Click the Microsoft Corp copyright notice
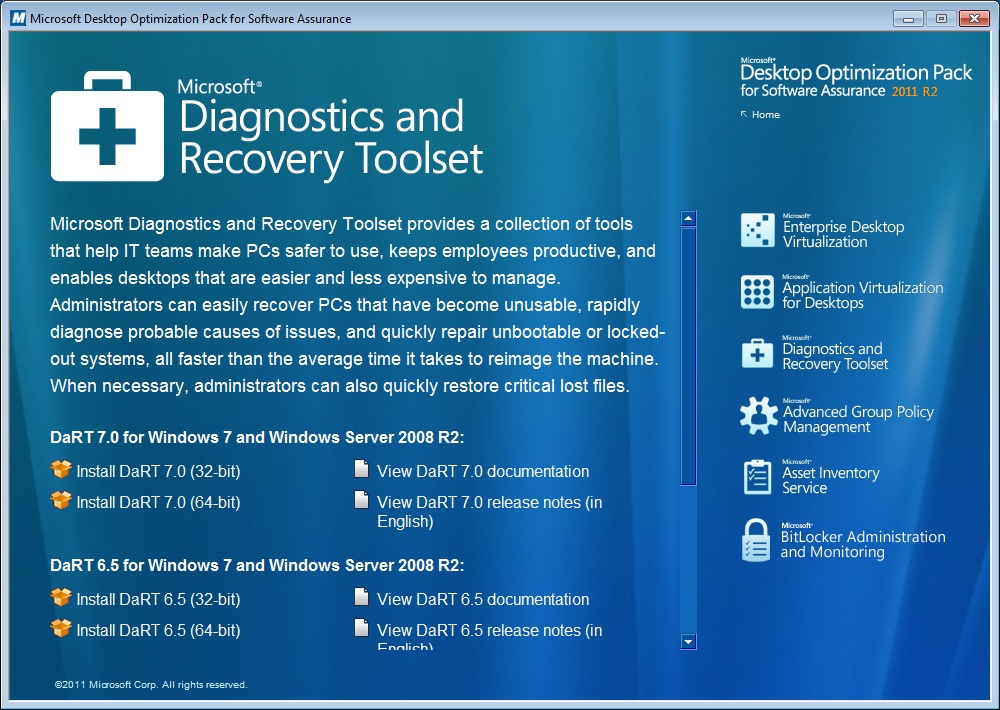The image size is (1000, 710). click(151, 684)
